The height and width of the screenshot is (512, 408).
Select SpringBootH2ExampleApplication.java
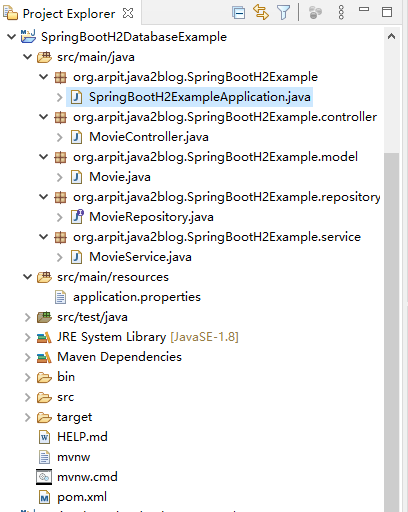200,97
